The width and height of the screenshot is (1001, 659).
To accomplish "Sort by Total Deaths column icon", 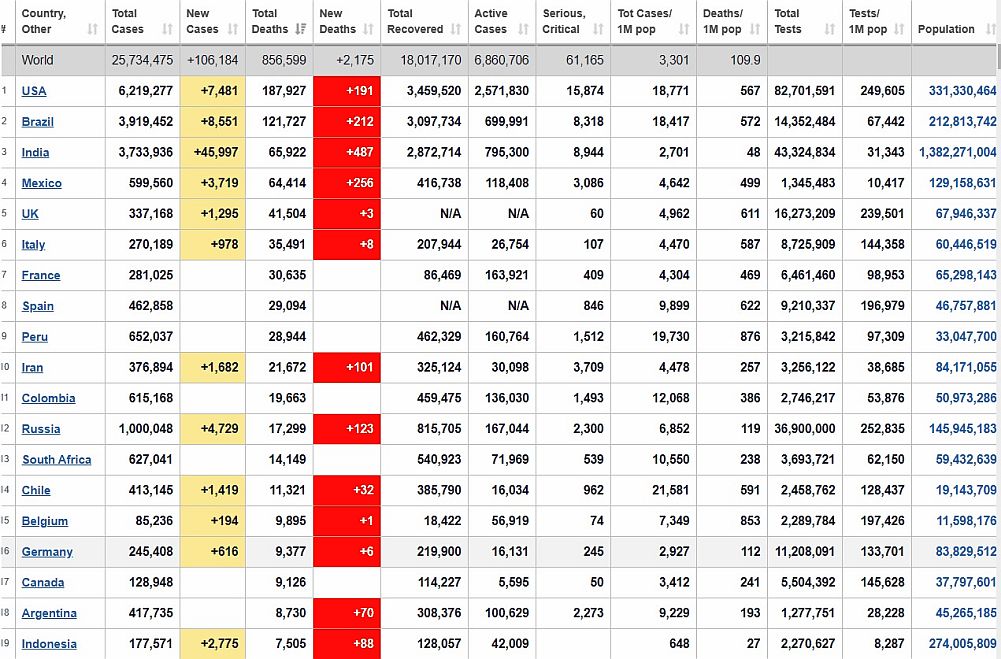I will pos(301,29).
